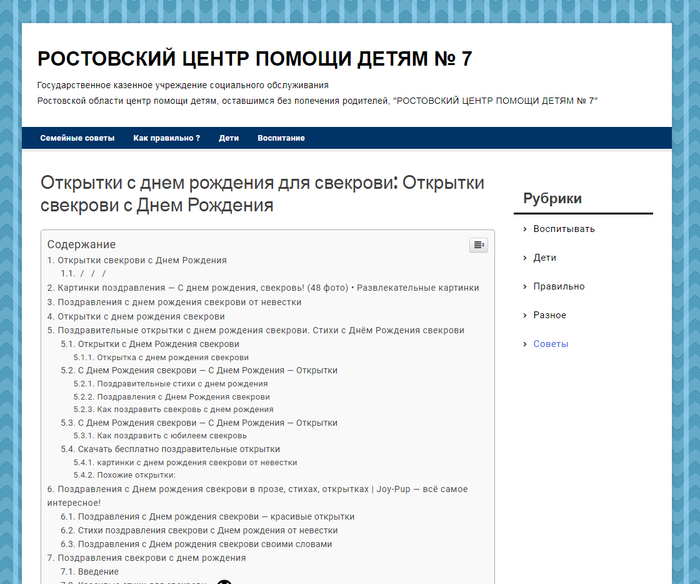Click the site title РОСТОВСКИЙ ЦЕНТР ПОМОЩИ ДЕТЯМ № 7
This screenshot has width=700, height=584.
(254, 59)
